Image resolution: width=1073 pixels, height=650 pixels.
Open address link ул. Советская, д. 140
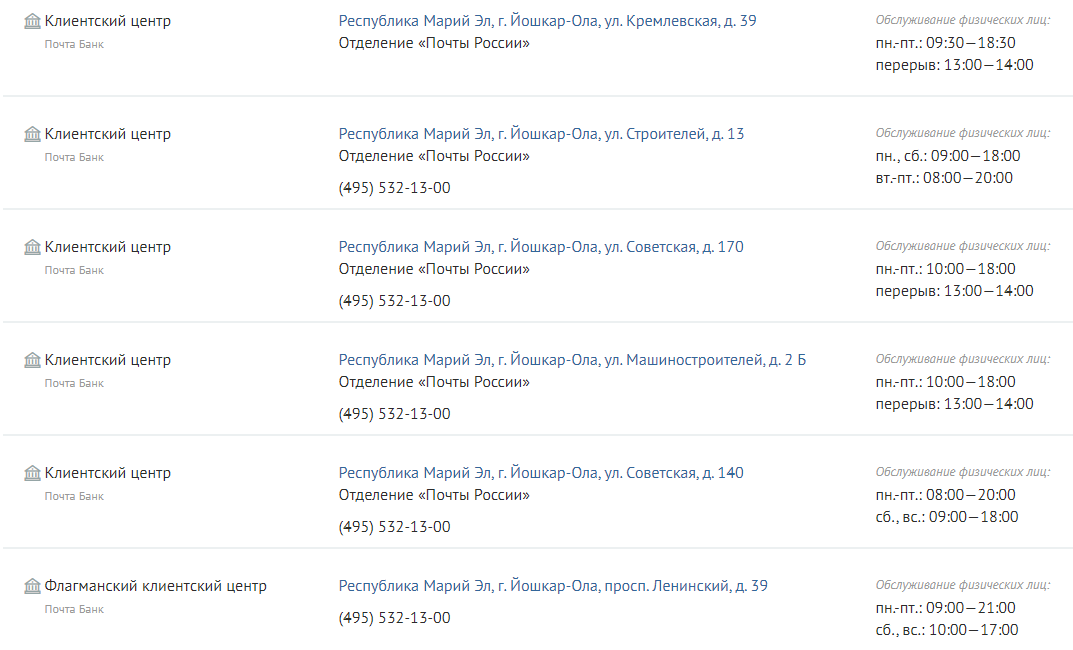[x=541, y=473]
